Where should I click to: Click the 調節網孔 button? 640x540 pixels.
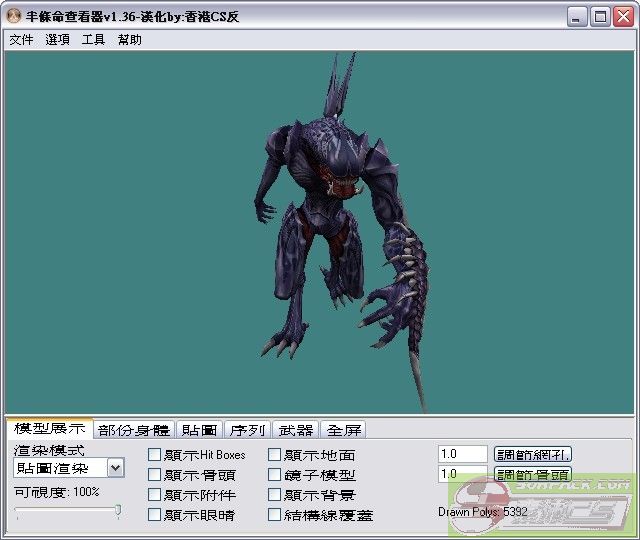(533, 454)
